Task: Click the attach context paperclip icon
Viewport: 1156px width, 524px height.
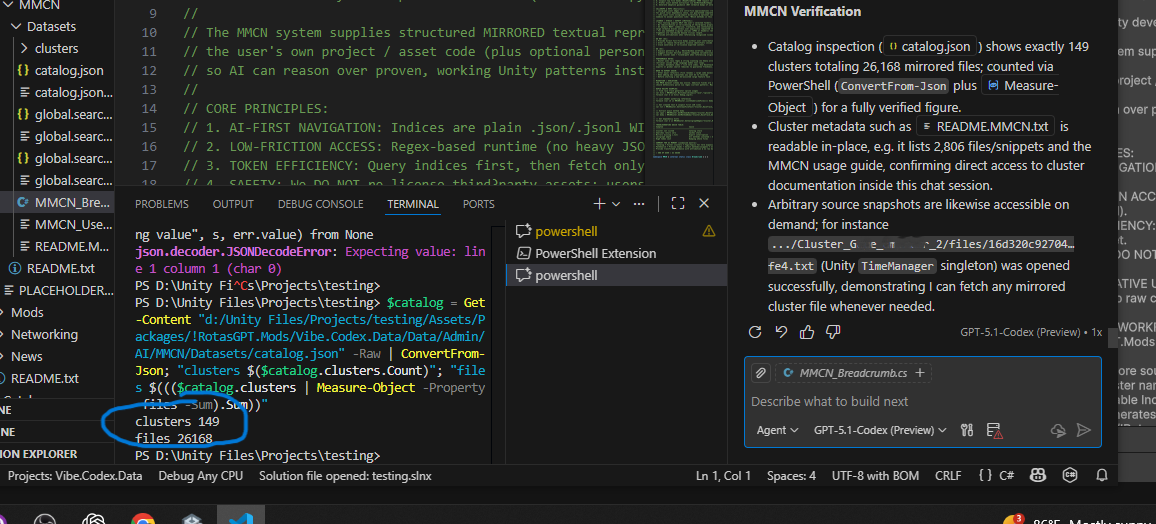Action: 760,373
